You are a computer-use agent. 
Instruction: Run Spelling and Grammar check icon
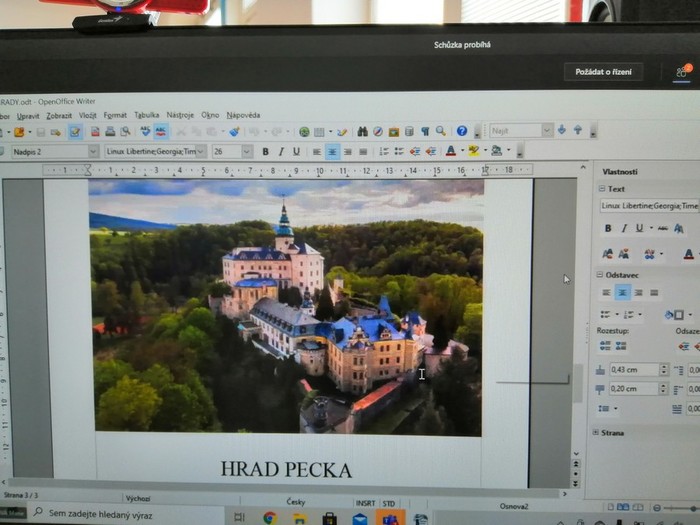[x=145, y=131]
